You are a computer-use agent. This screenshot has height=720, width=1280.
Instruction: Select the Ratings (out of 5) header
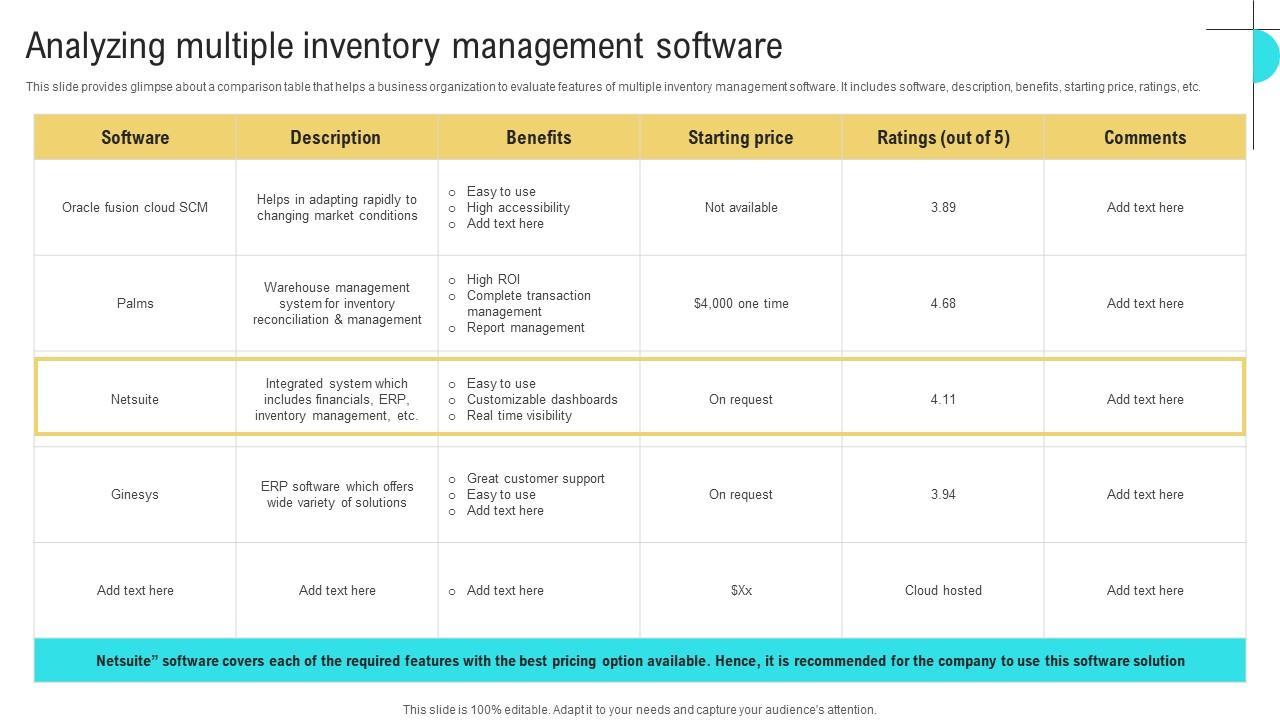pos(943,138)
